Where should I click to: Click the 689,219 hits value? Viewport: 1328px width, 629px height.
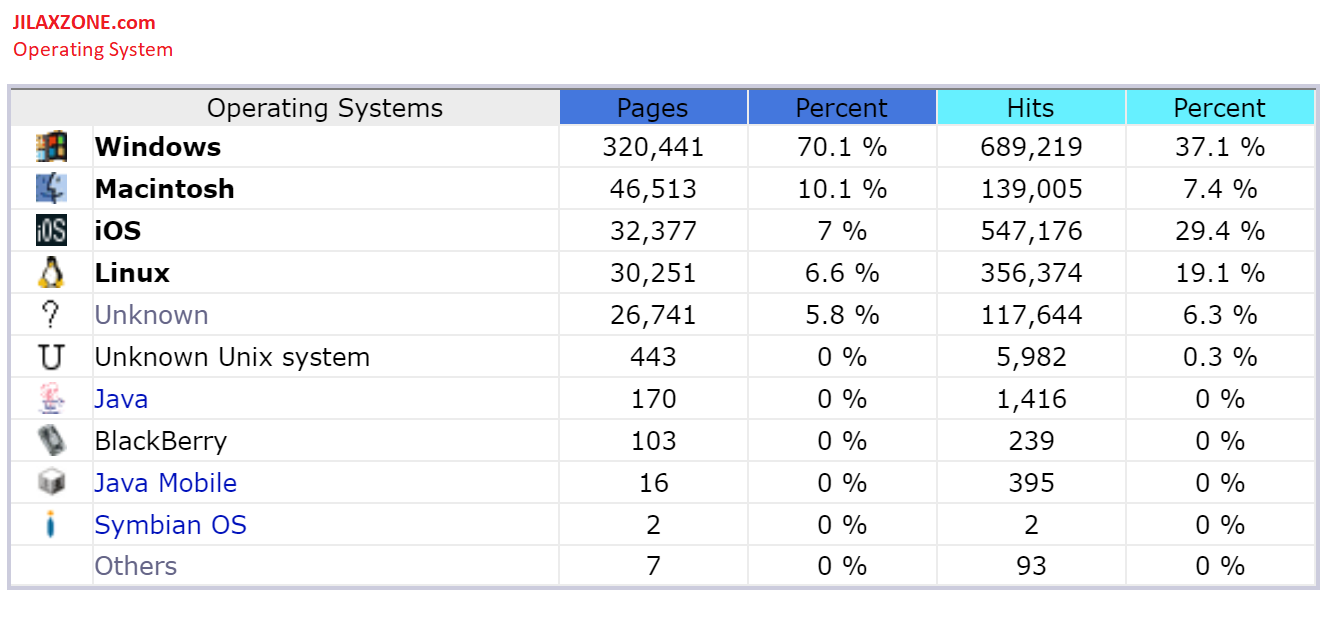pos(1031,147)
